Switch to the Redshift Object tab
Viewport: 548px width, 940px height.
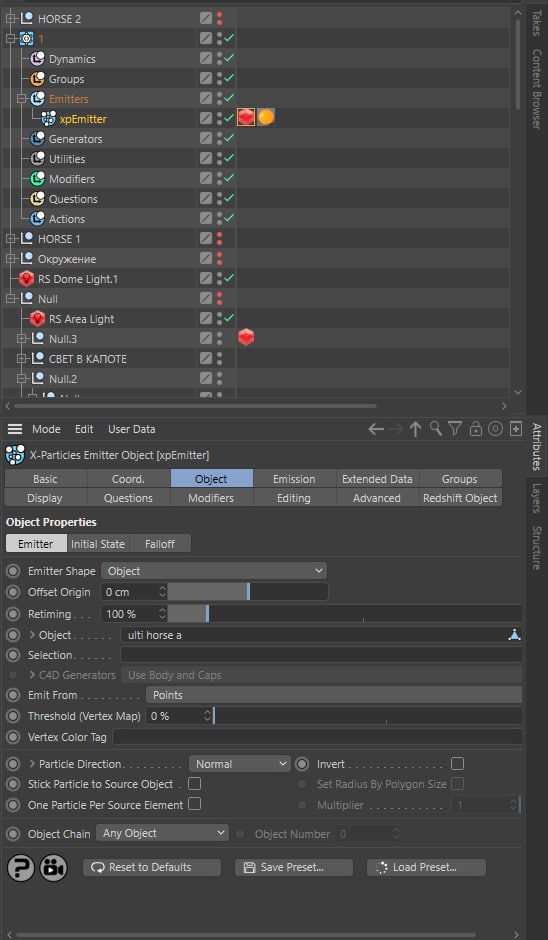460,498
